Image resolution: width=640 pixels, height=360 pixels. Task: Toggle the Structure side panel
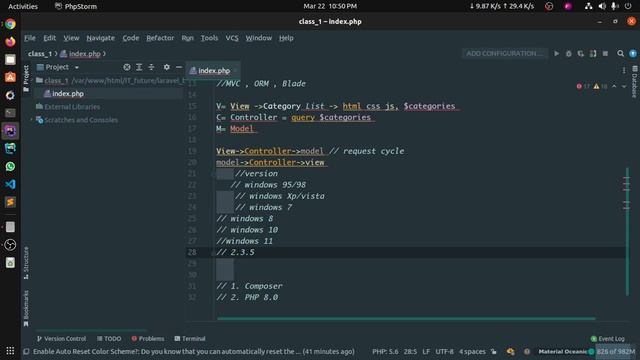point(26,263)
